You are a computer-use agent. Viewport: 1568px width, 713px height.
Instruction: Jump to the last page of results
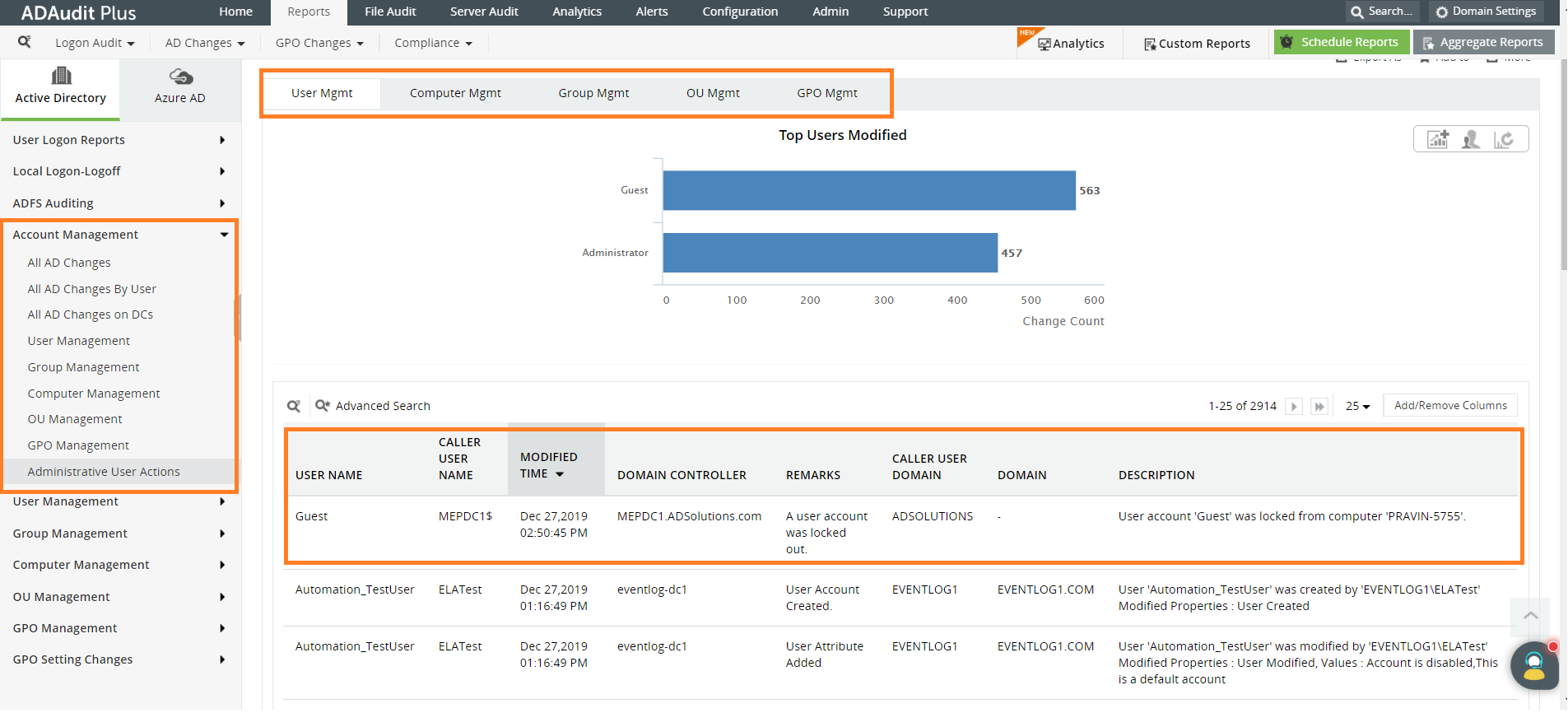pyautogui.click(x=1319, y=406)
